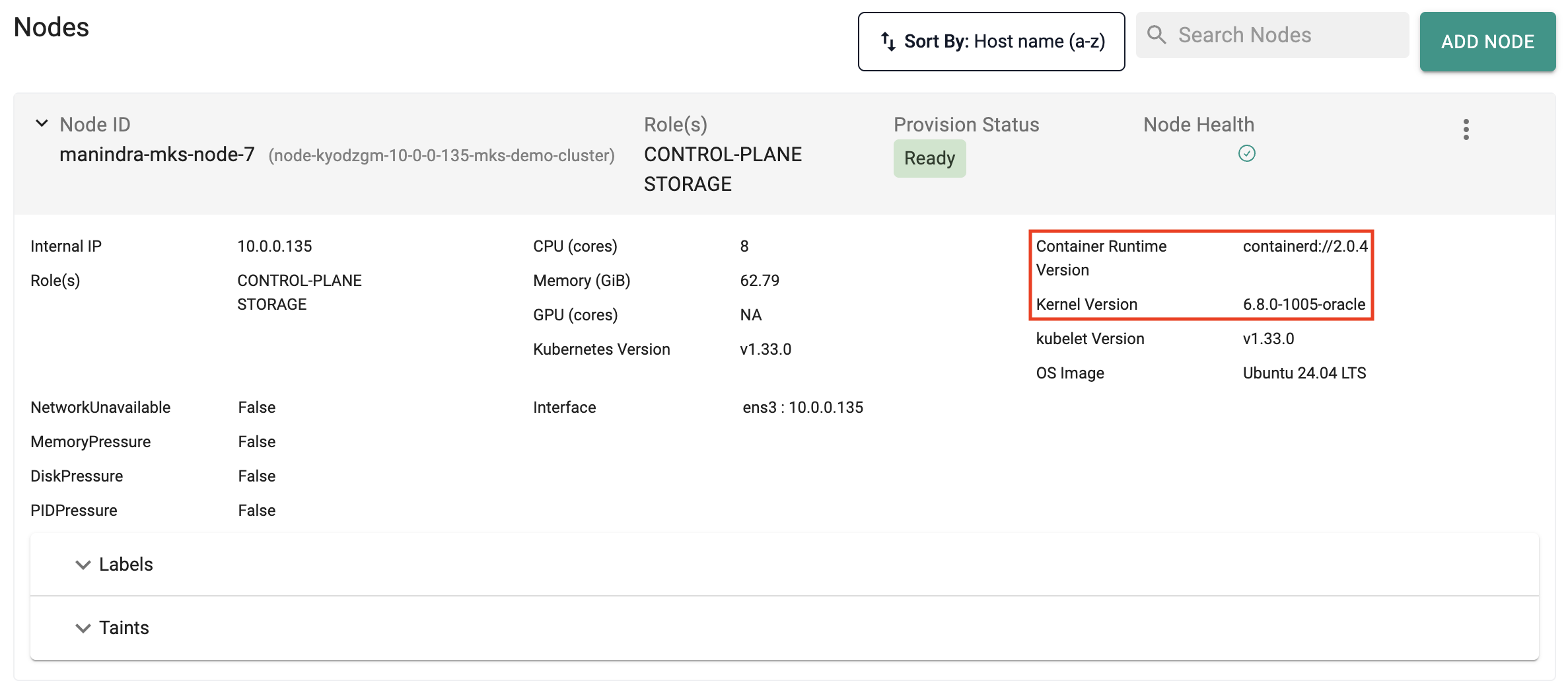
Task: Click the Ready provision status badge
Action: point(929,159)
